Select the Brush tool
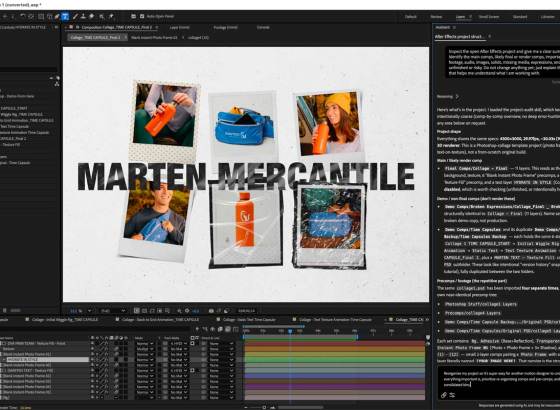This screenshot has width=560, height=410. coord(75,16)
